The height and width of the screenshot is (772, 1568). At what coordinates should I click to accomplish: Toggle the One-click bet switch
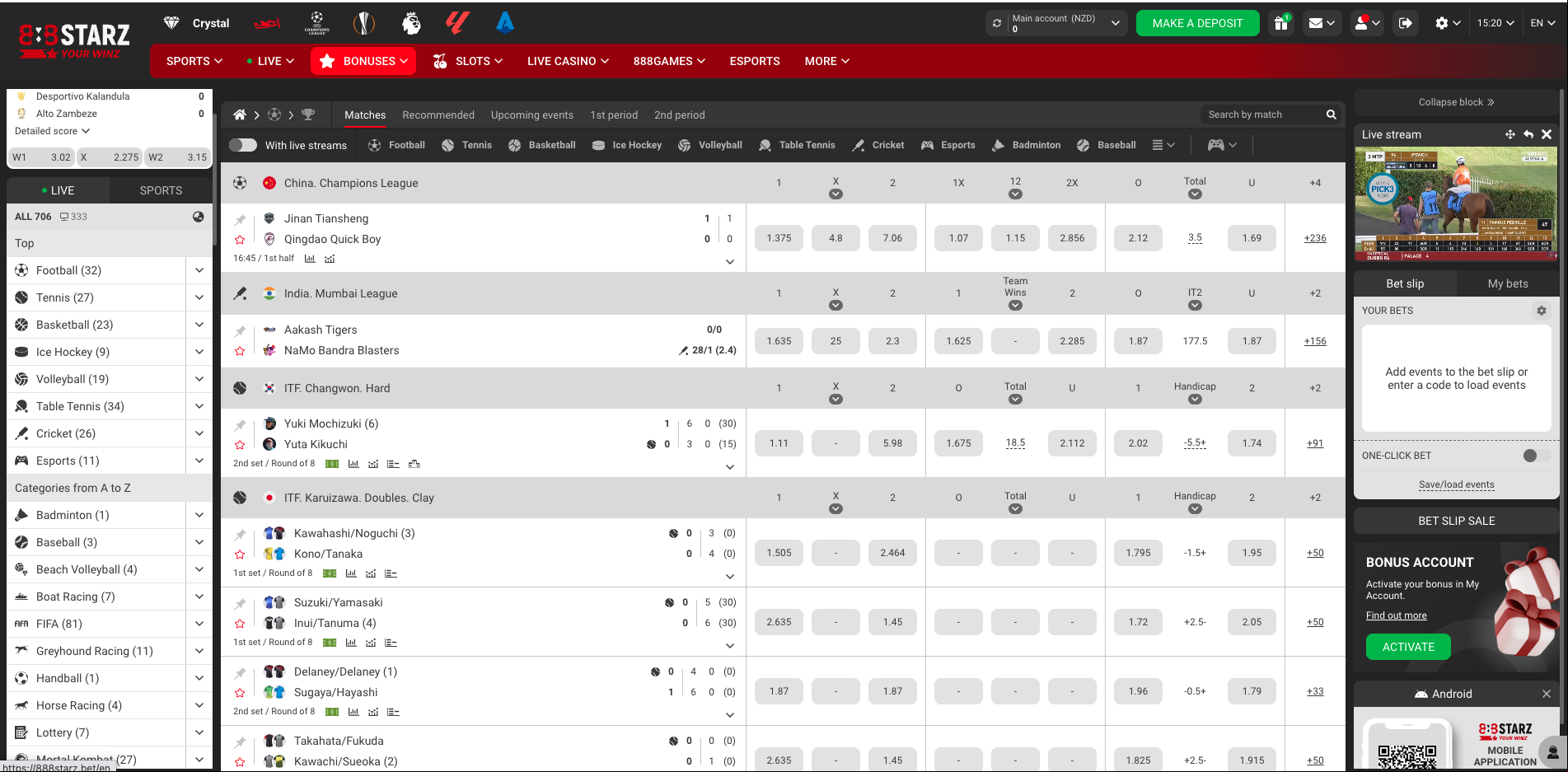[1536, 456]
